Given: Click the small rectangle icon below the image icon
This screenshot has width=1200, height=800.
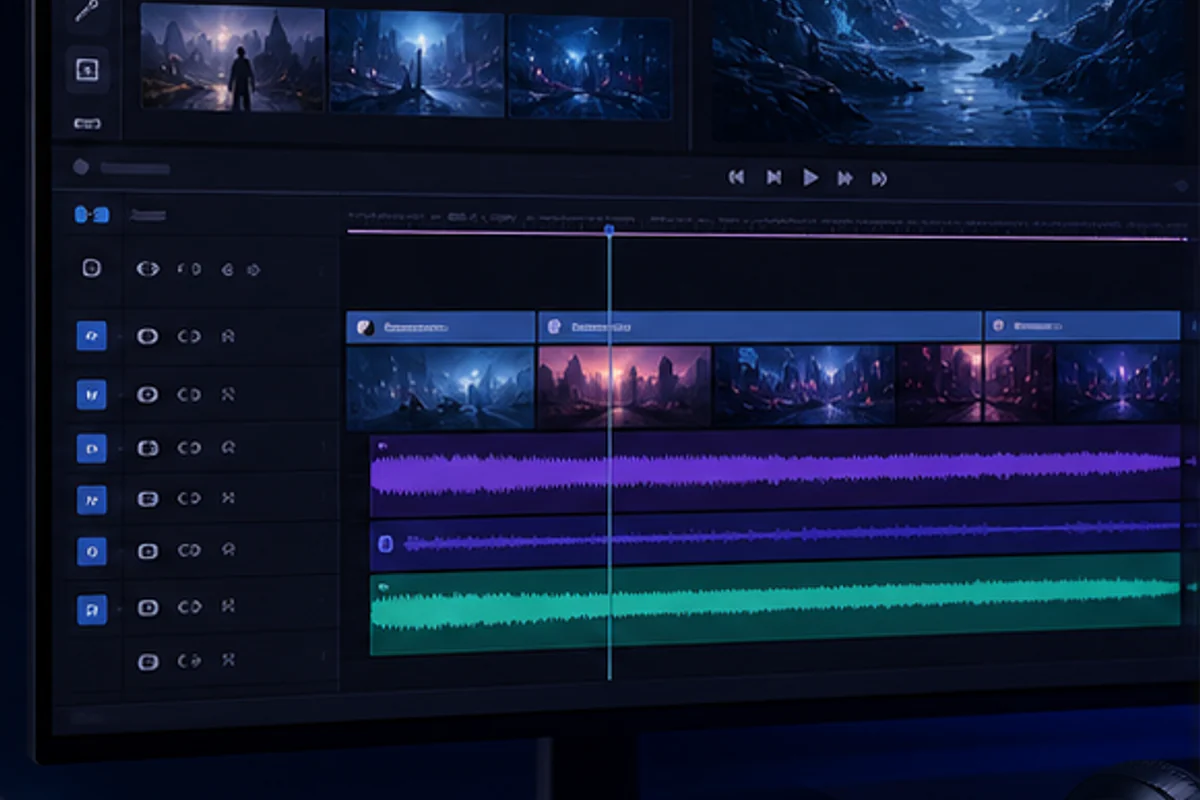Looking at the screenshot, I should pos(87,123).
